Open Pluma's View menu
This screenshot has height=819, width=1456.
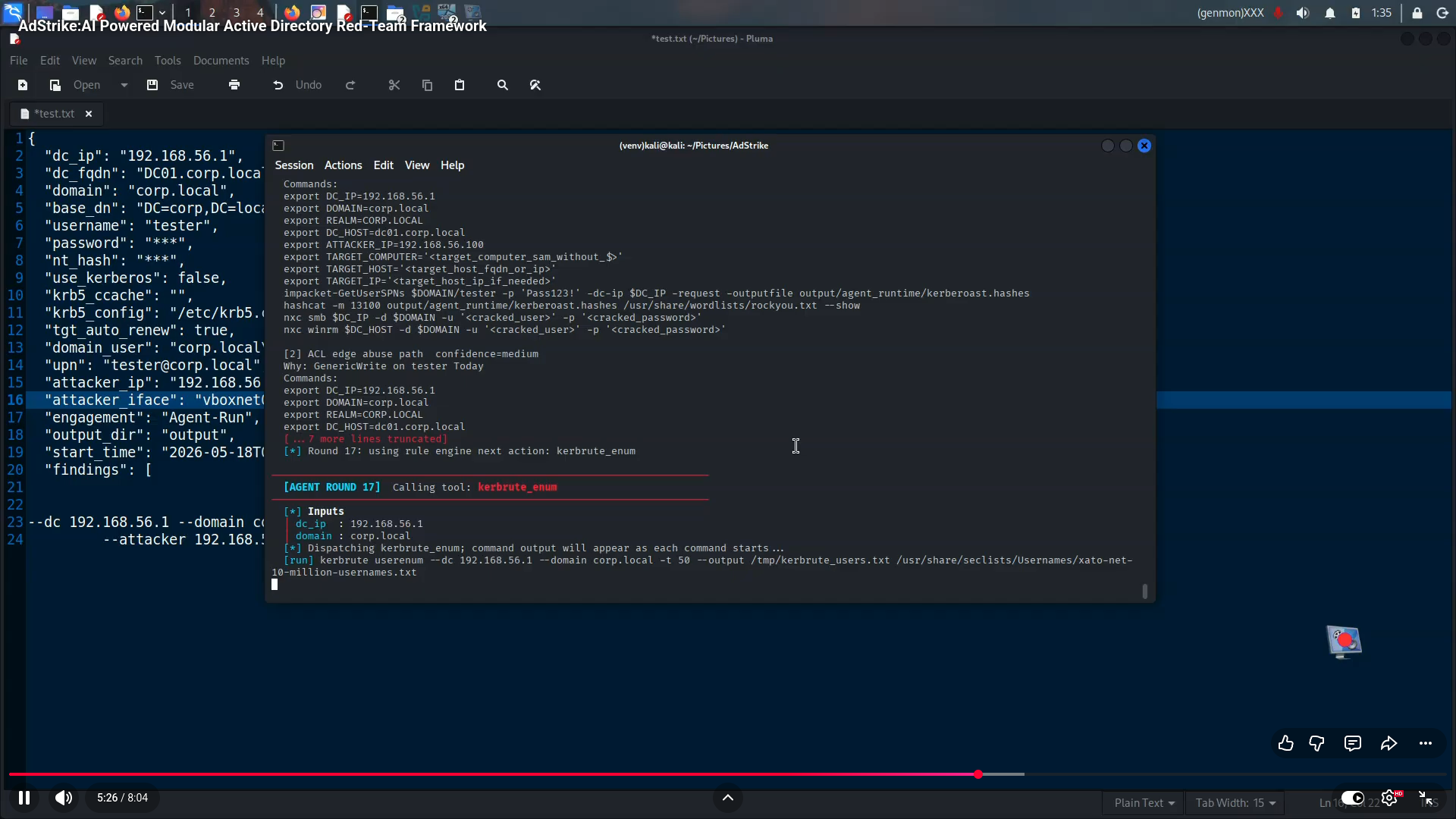pos(84,61)
